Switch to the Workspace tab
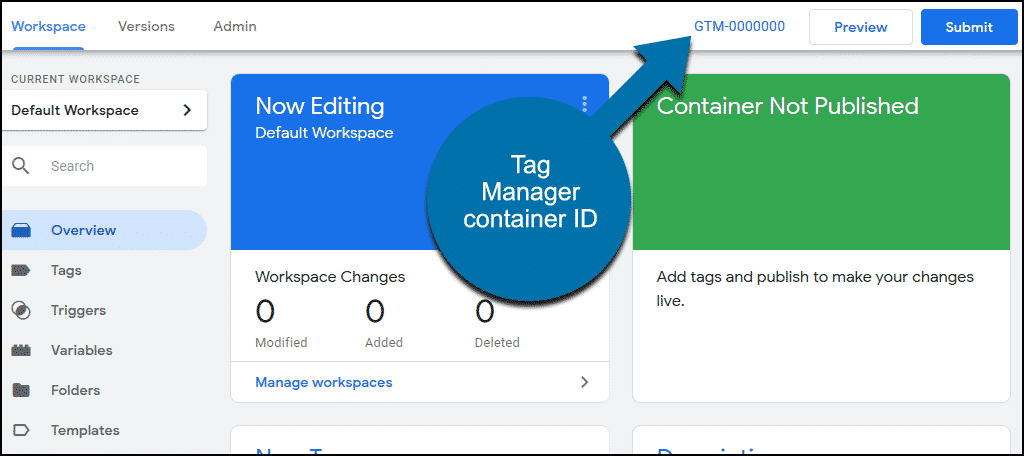 pyautogui.click(x=48, y=27)
